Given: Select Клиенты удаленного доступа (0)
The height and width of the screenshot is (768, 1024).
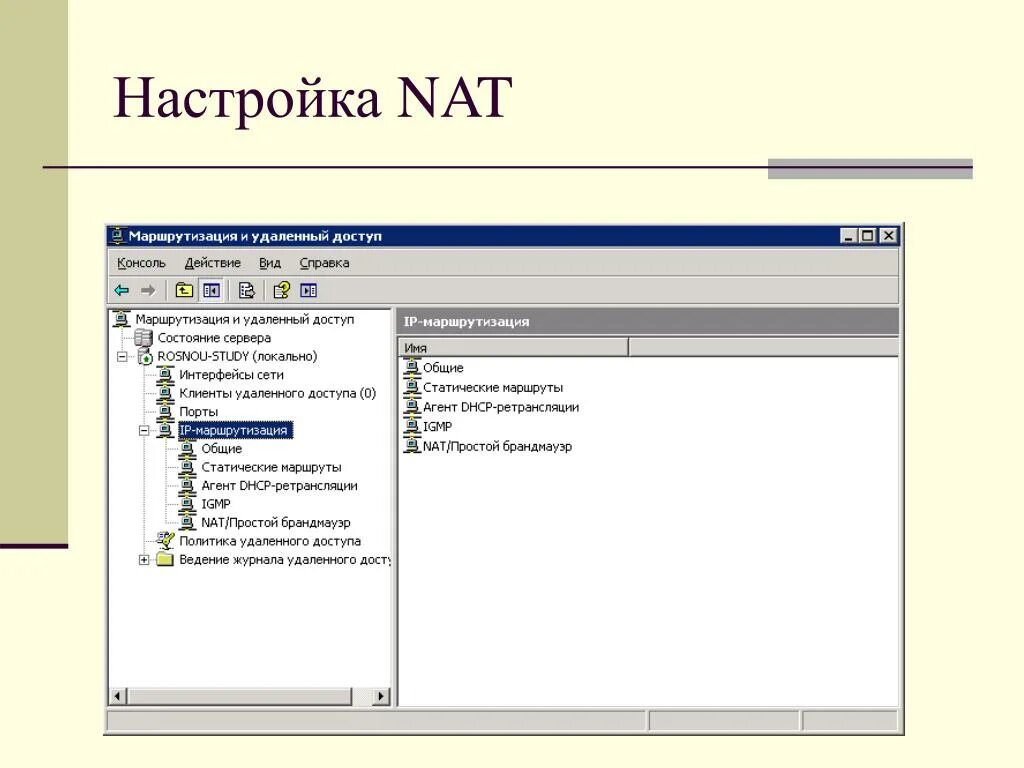Looking at the screenshot, I should tap(278, 392).
